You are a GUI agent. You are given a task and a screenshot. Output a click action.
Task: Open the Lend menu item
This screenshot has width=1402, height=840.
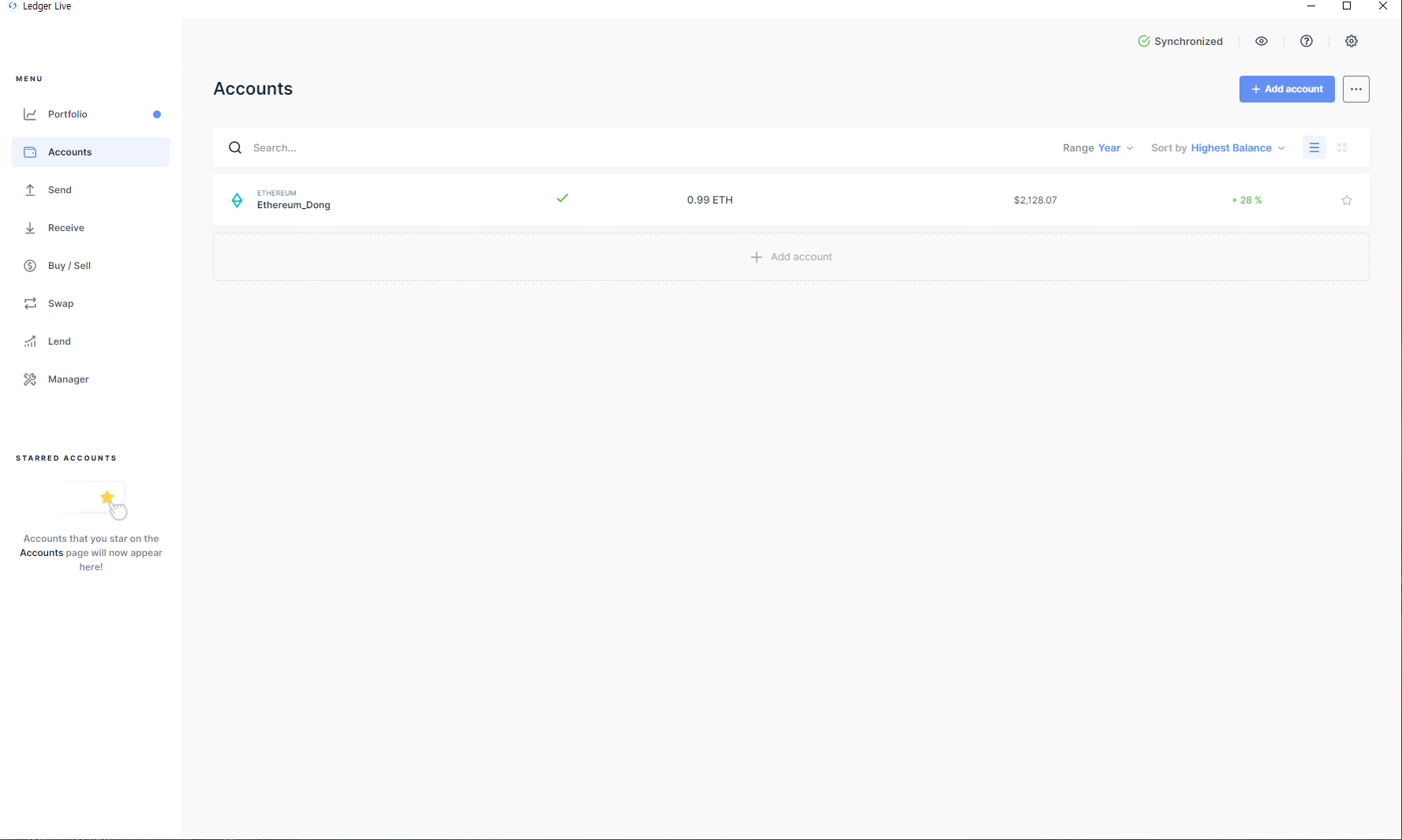pyautogui.click(x=91, y=342)
